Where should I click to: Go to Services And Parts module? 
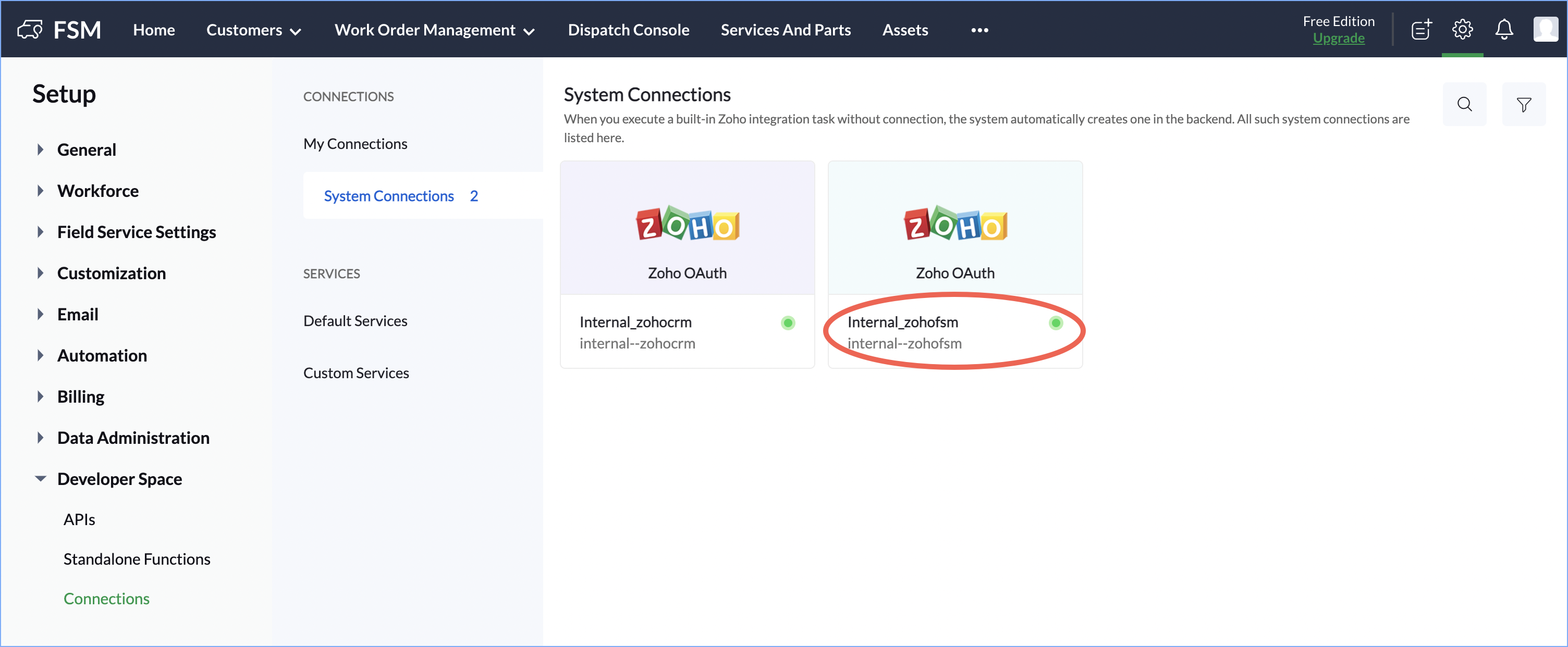click(785, 30)
